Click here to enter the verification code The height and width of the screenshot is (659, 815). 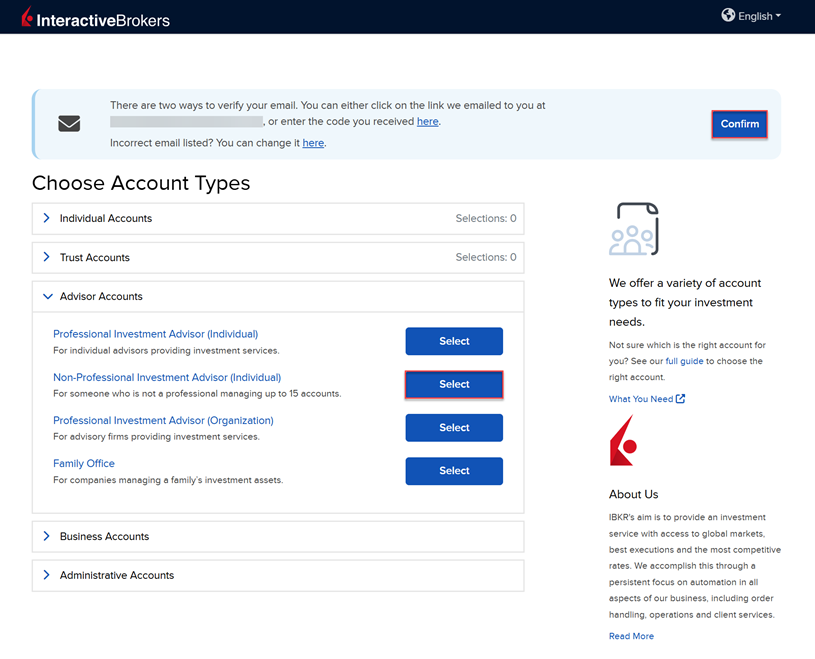[x=428, y=121]
